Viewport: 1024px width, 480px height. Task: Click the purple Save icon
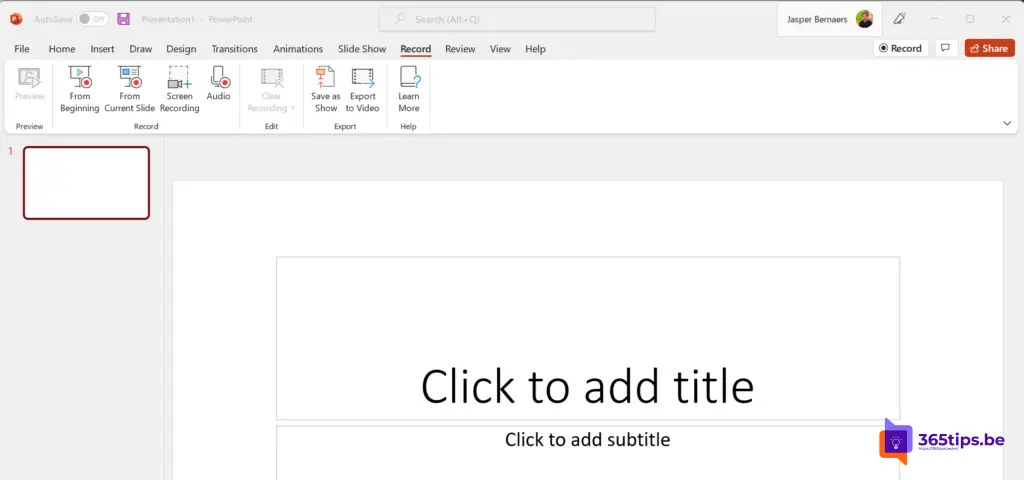[x=123, y=19]
